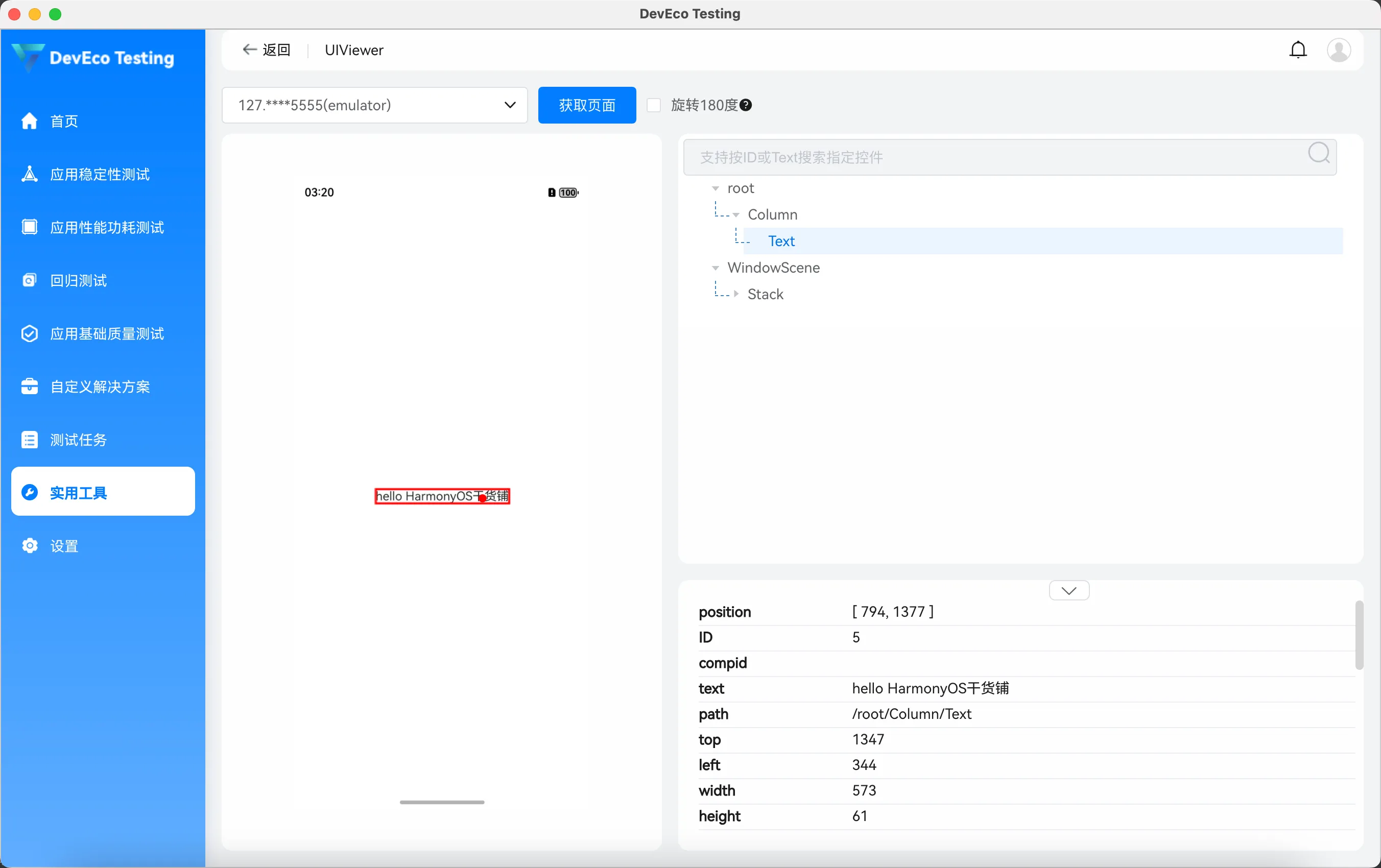This screenshot has width=1381, height=868.
Task: Open 应用稳定性测试 in sidebar
Action: pos(100,174)
